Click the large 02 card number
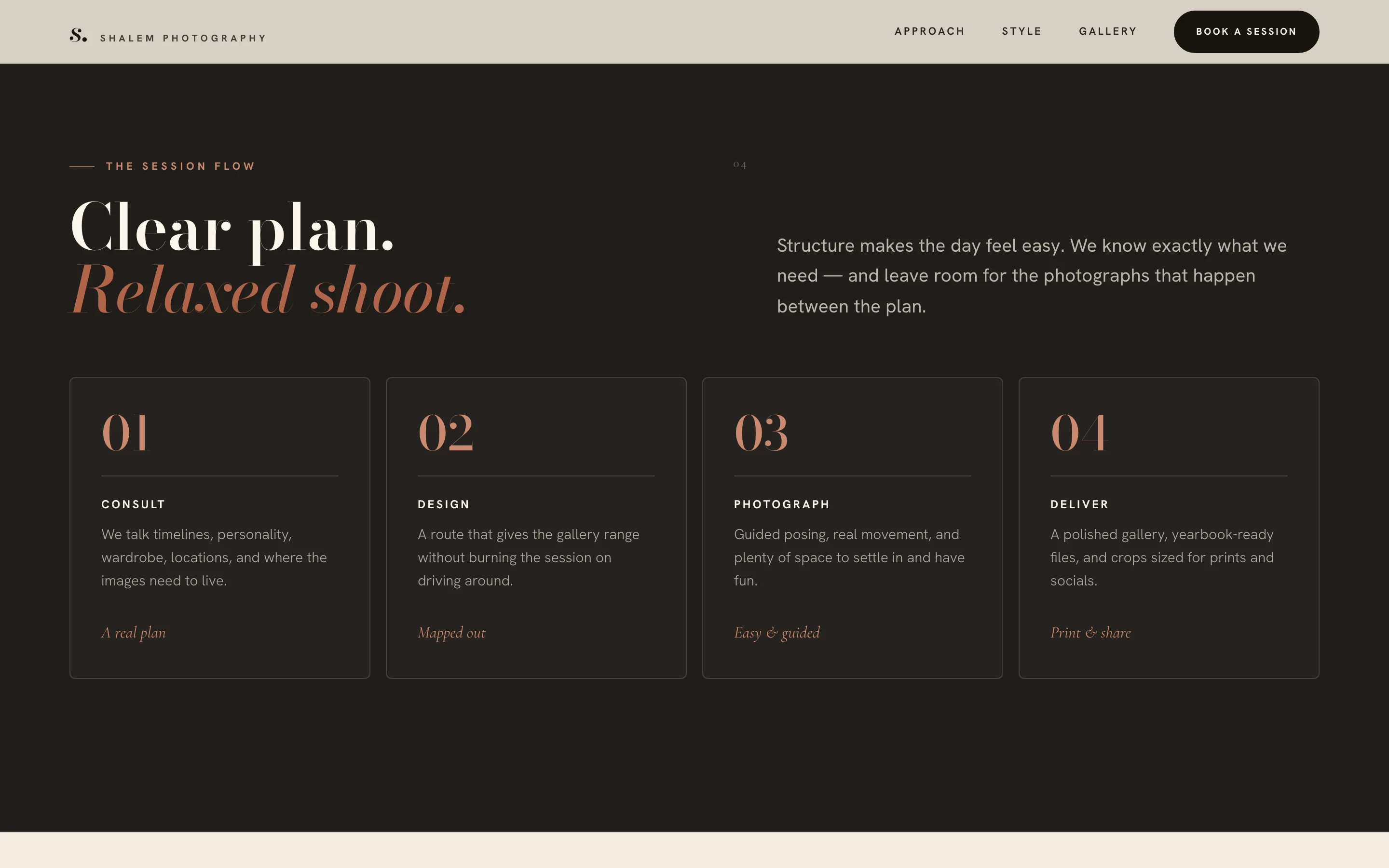The image size is (1389, 868). (446, 434)
